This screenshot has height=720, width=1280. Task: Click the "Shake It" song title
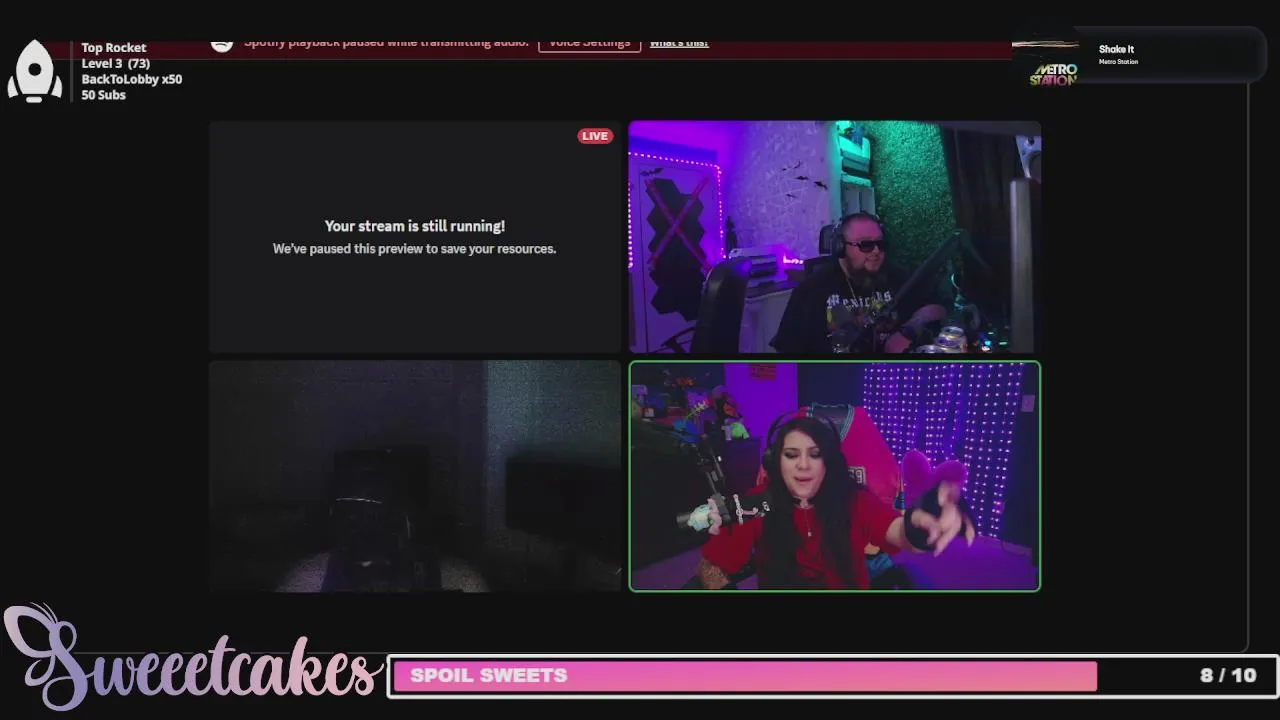point(1116,49)
